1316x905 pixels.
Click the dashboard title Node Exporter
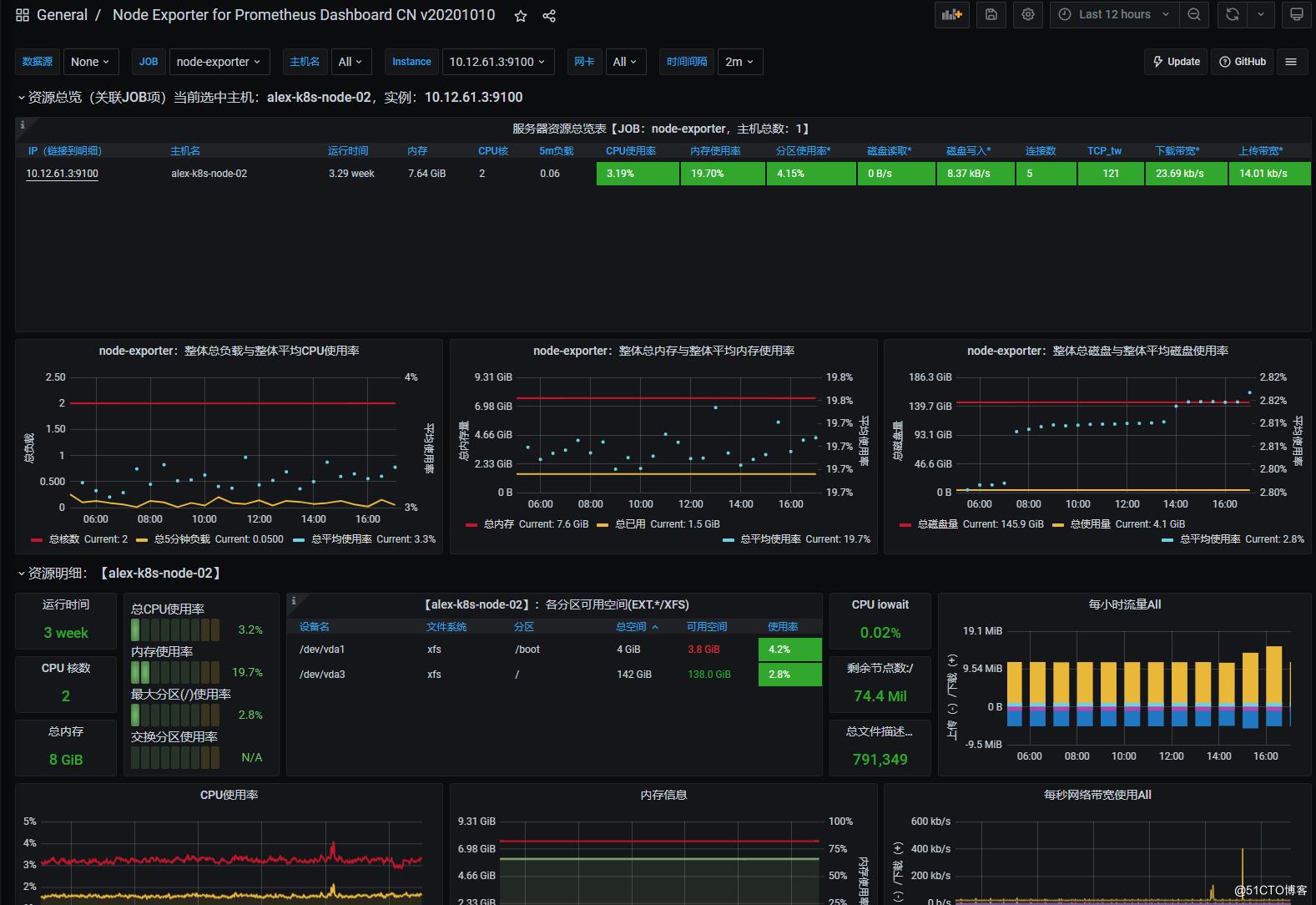click(304, 15)
